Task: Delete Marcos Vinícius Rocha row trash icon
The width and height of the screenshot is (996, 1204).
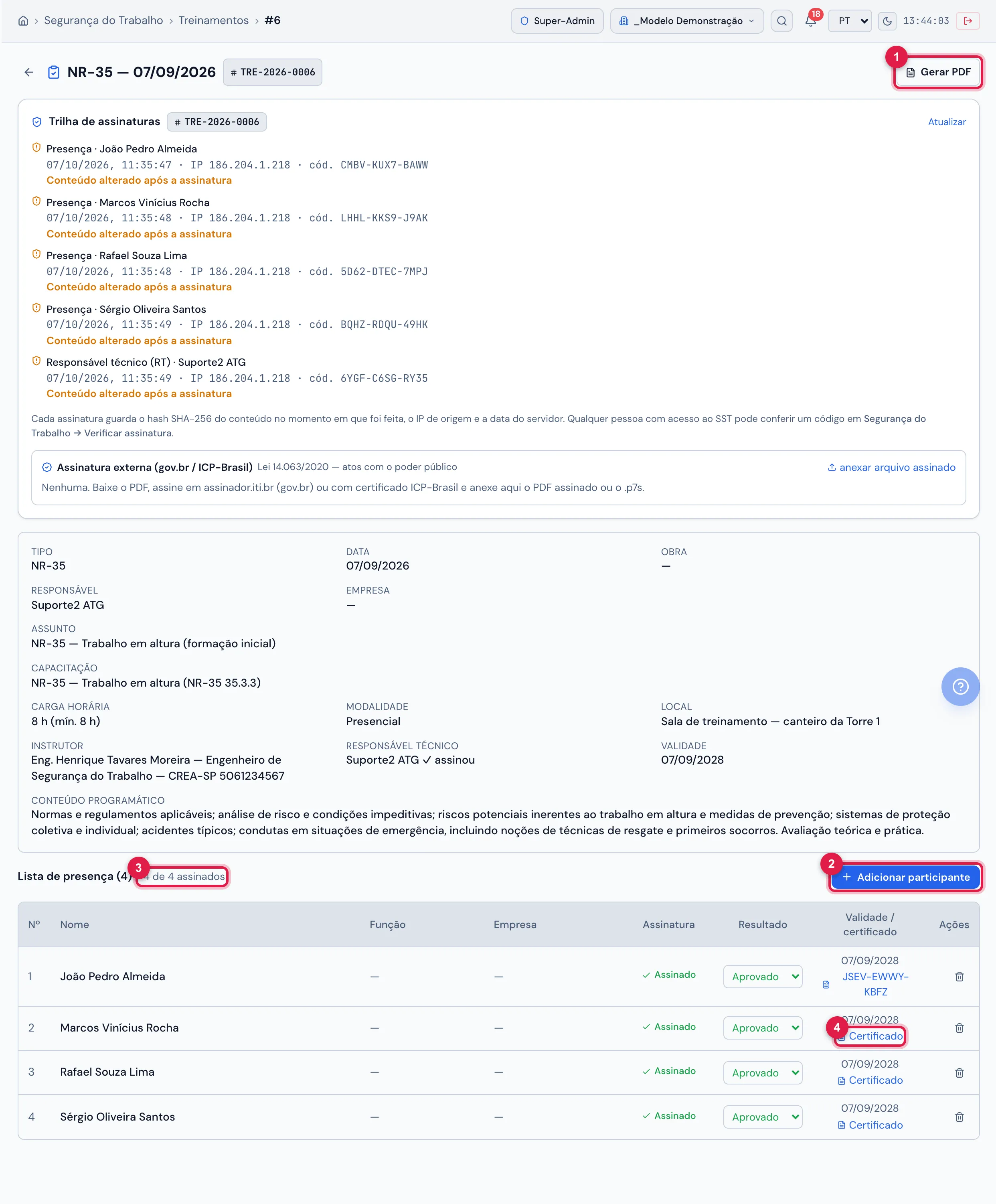Action: [960, 1028]
